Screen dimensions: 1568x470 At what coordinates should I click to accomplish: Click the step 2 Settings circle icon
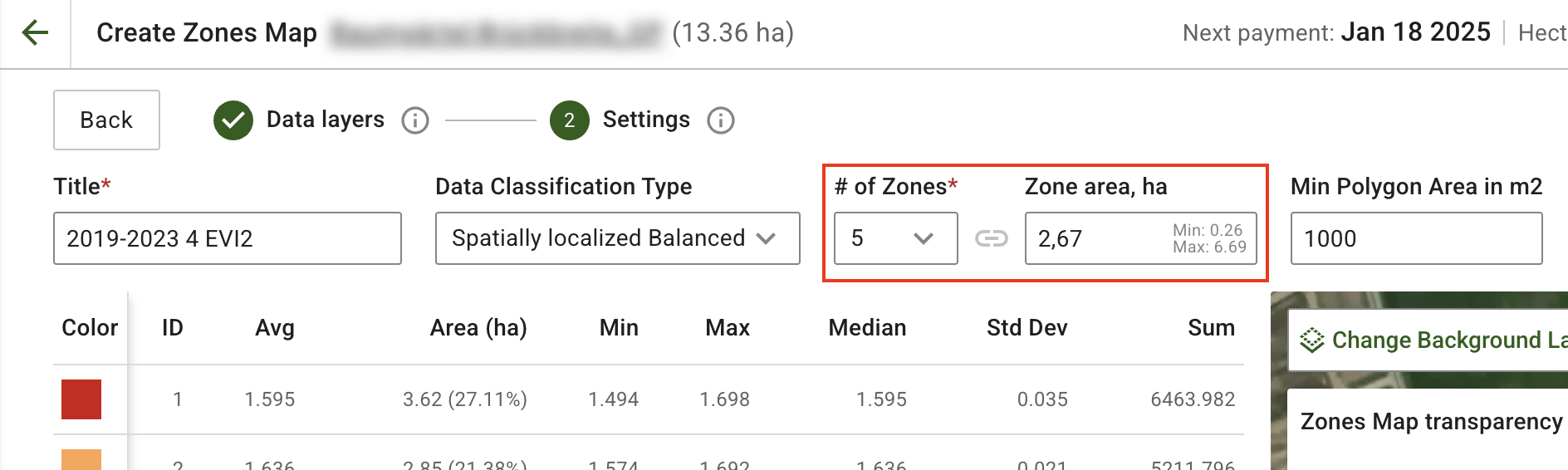(x=570, y=120)
